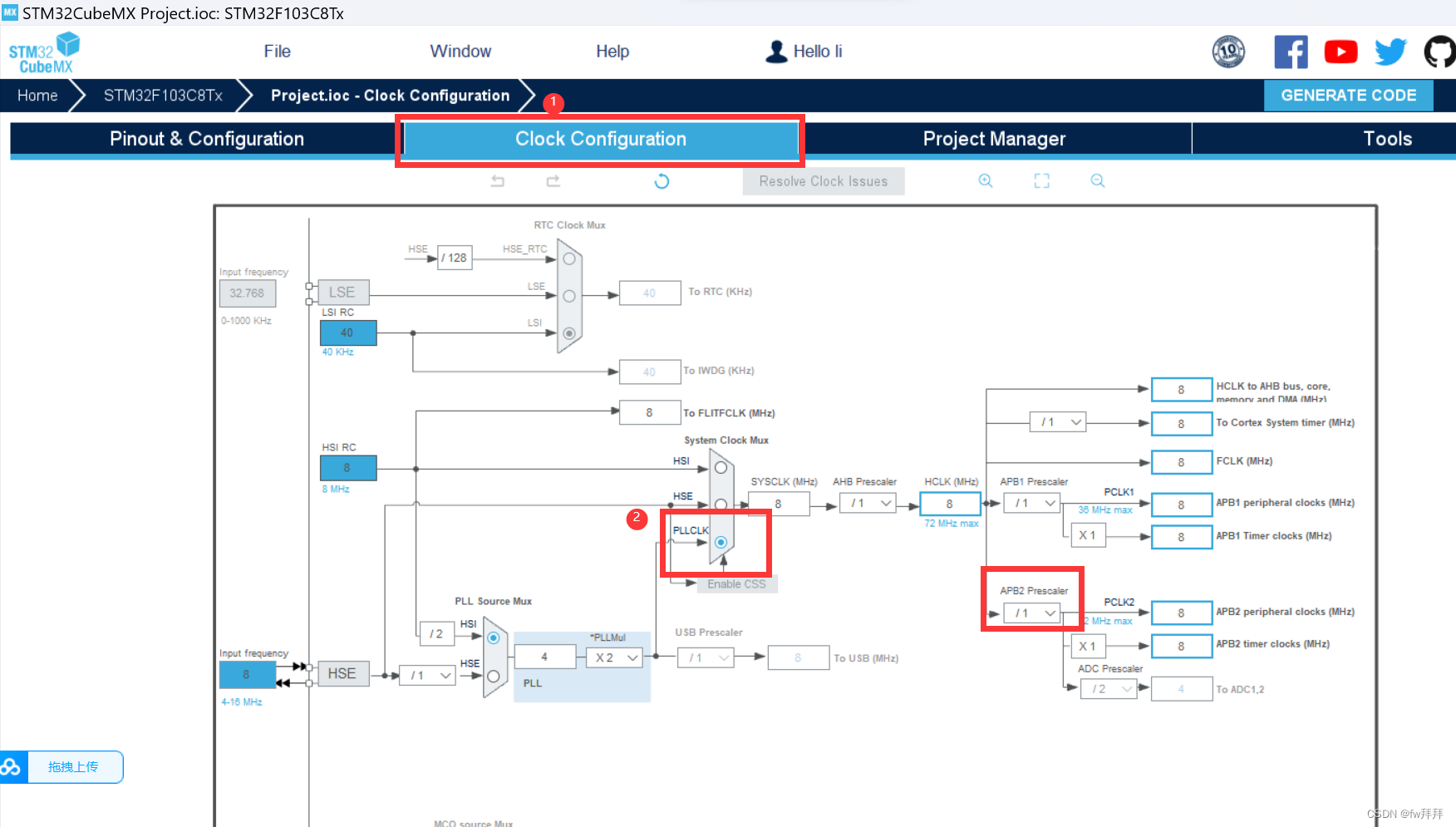The width and height of the screenshot is (1456, 827).
Task: Open the USB Prescaler dropdown
Action: 706,657
